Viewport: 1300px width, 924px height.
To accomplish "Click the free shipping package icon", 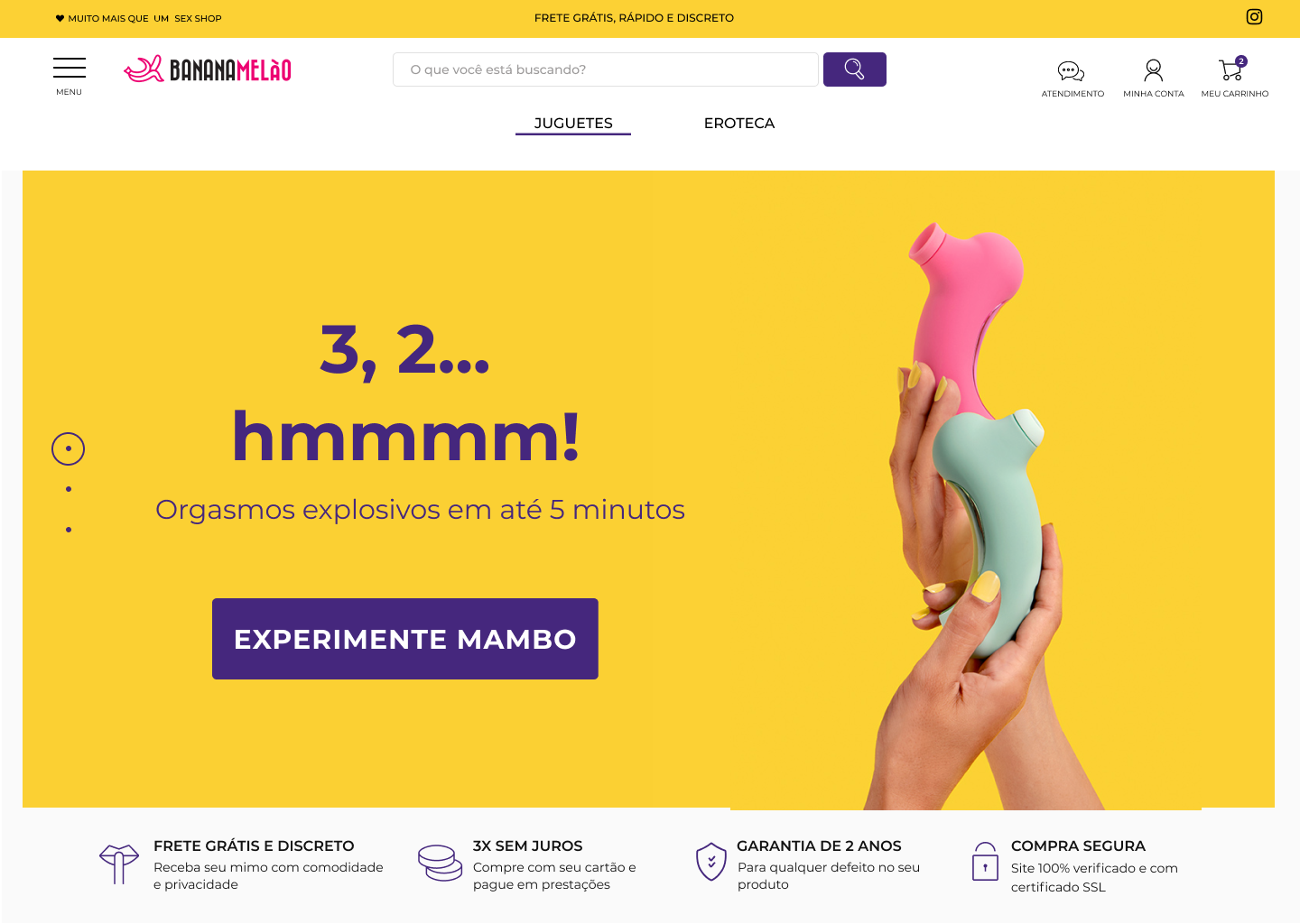I will pos(119,864).
